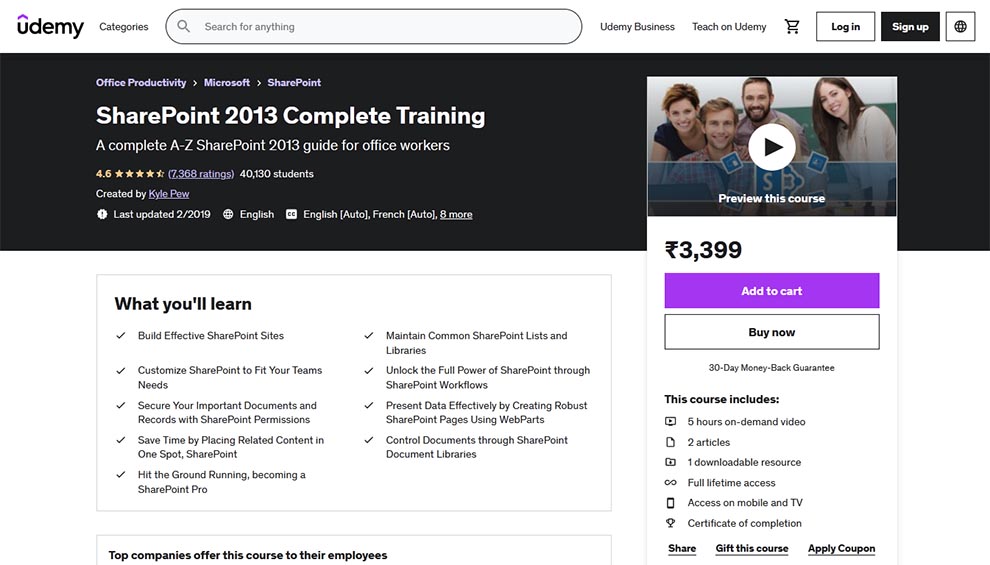The width and height of the screenshot is (990, 565).
Task: Click Gift this course
Action: click(x=752, y=549)
